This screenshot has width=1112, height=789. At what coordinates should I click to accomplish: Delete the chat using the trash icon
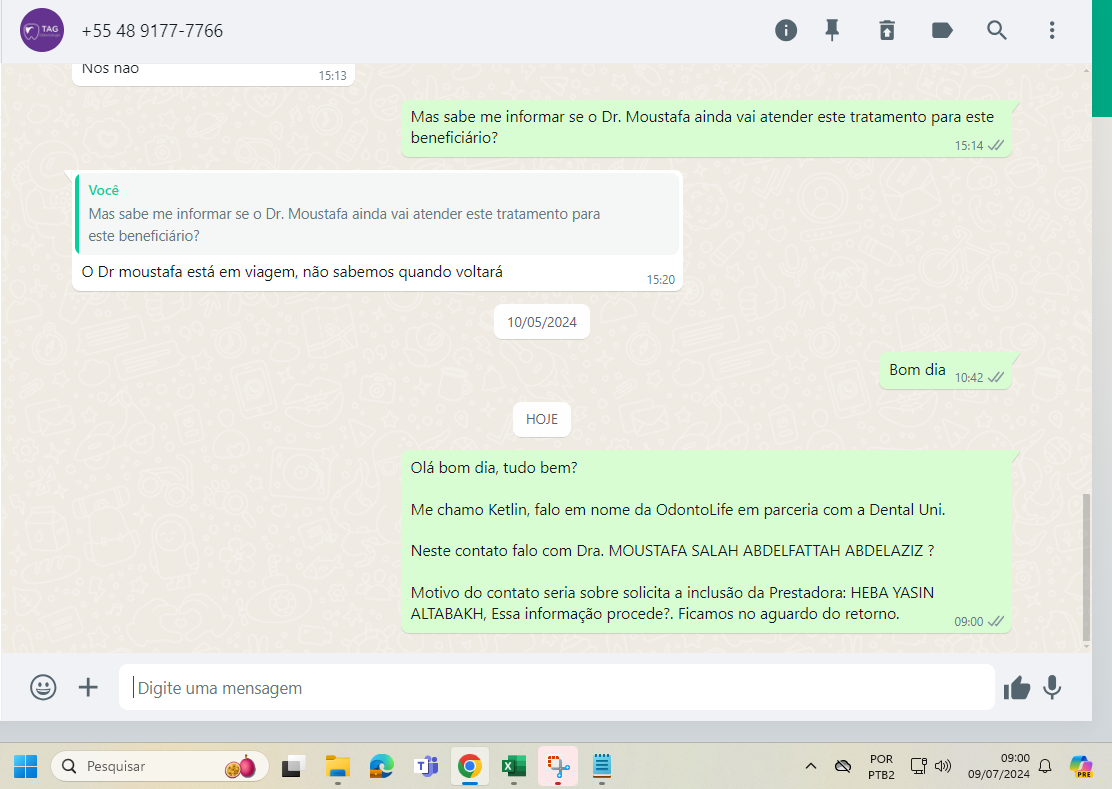pos(887,30)
